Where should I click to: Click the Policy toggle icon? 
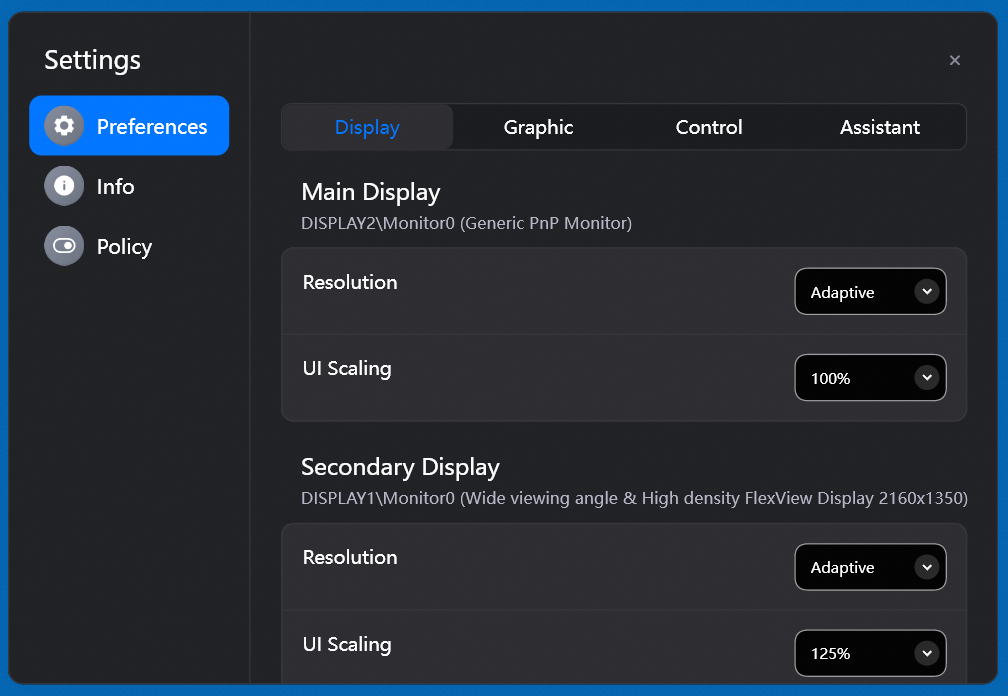point(64,246)
